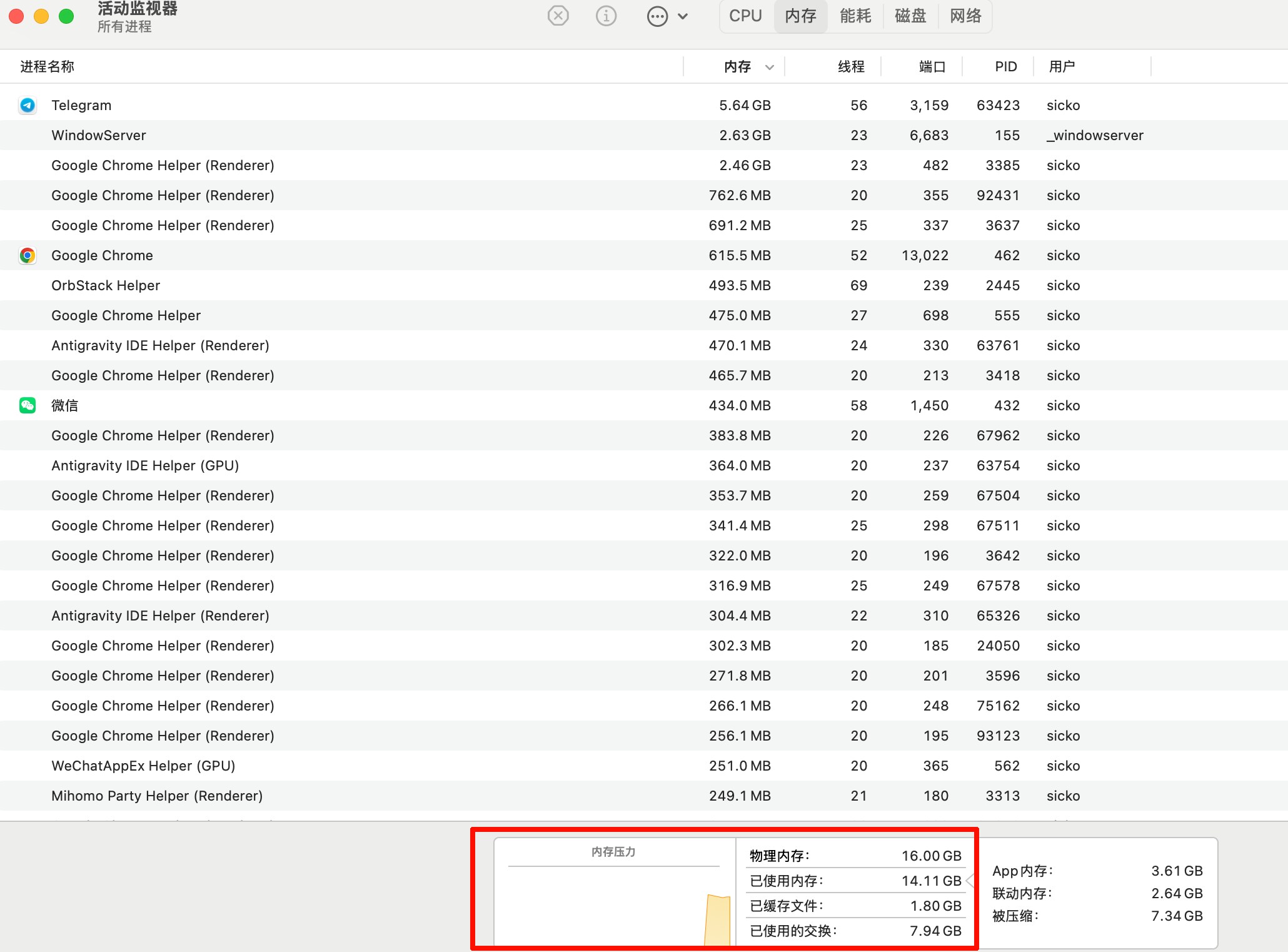
Task: Sort by the 端口 column header
Action: 932,66
